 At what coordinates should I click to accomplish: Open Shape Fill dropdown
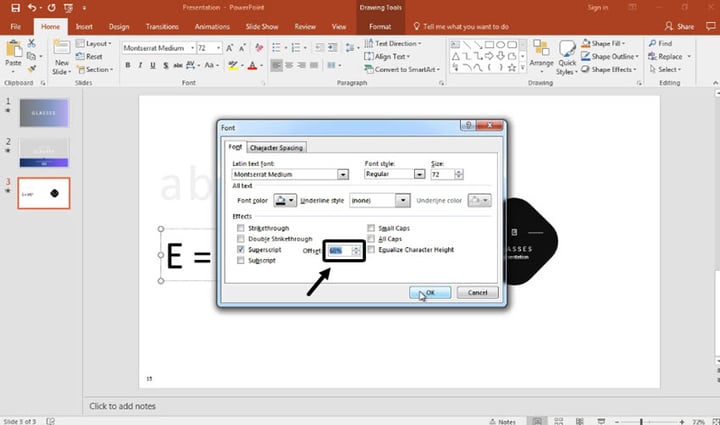(x=603, y=43)
